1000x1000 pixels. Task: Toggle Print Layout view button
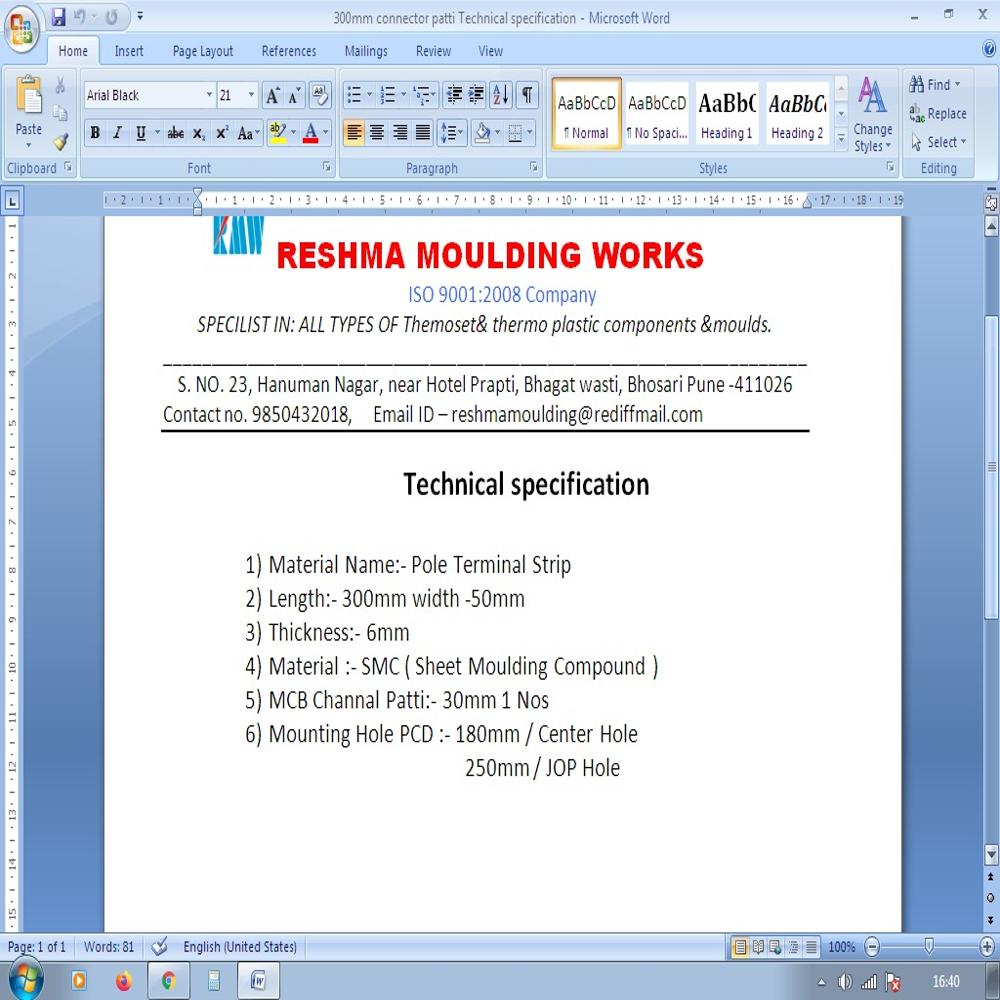tap(740, 947)
